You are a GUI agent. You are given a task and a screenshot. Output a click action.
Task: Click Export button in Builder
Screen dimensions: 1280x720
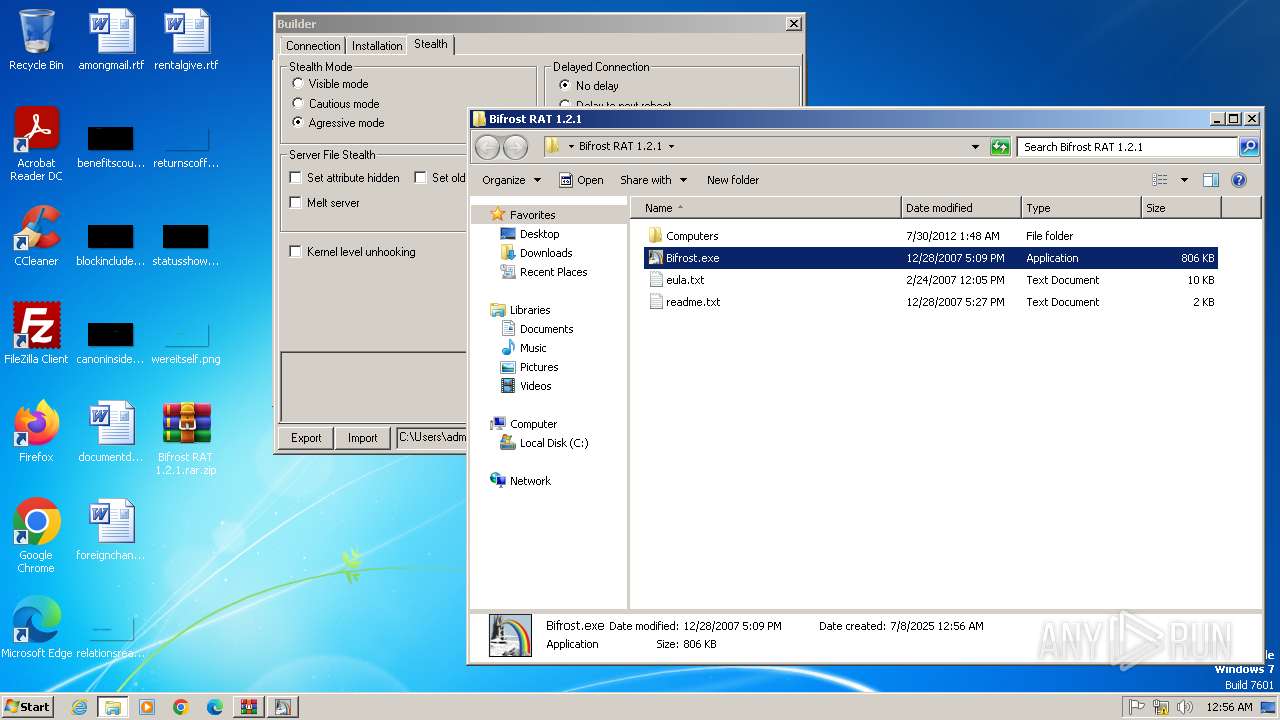(306, 438)
